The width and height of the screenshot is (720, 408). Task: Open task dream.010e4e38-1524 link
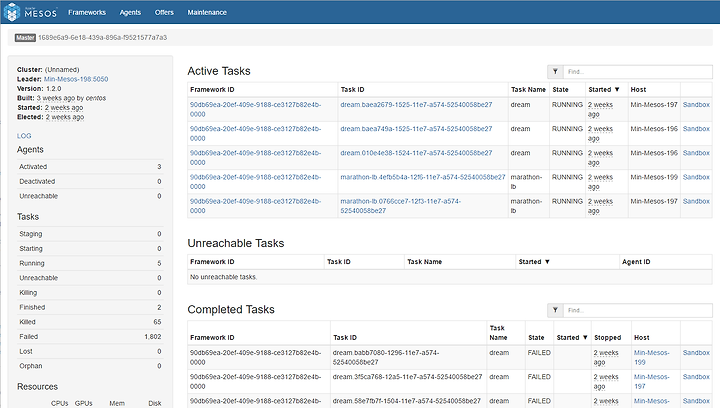pos(416,153)
